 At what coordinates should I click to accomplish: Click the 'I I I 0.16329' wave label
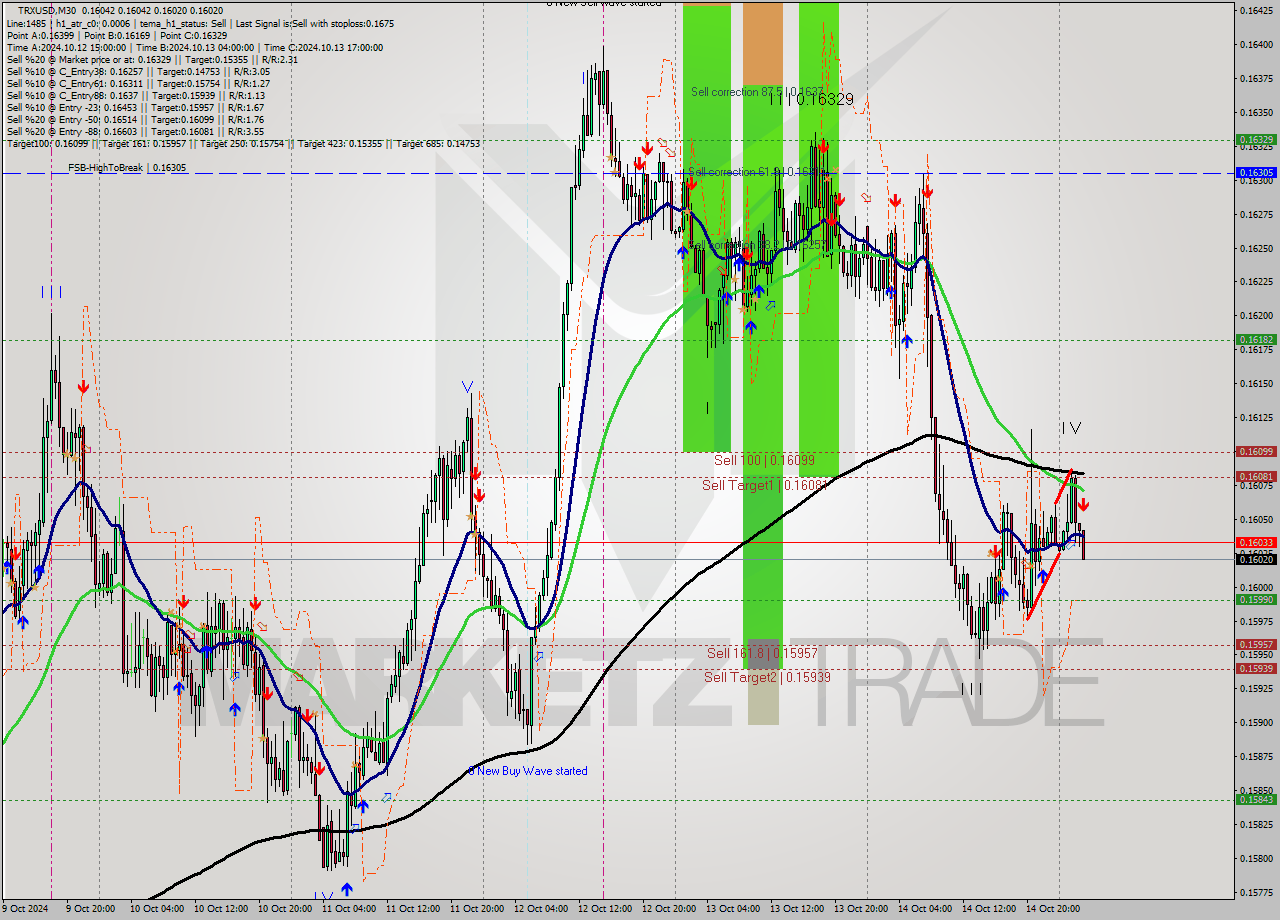coord(812,100)
